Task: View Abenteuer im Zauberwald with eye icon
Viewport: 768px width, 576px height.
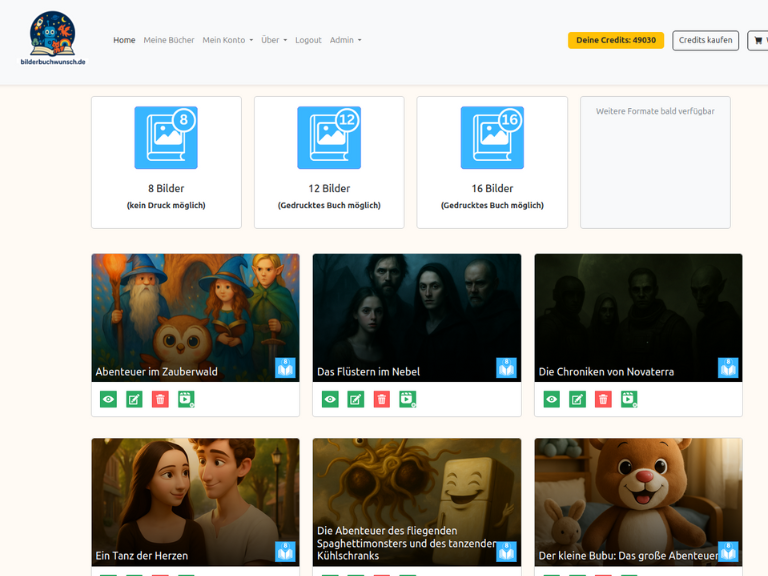Action: [108, 399]
